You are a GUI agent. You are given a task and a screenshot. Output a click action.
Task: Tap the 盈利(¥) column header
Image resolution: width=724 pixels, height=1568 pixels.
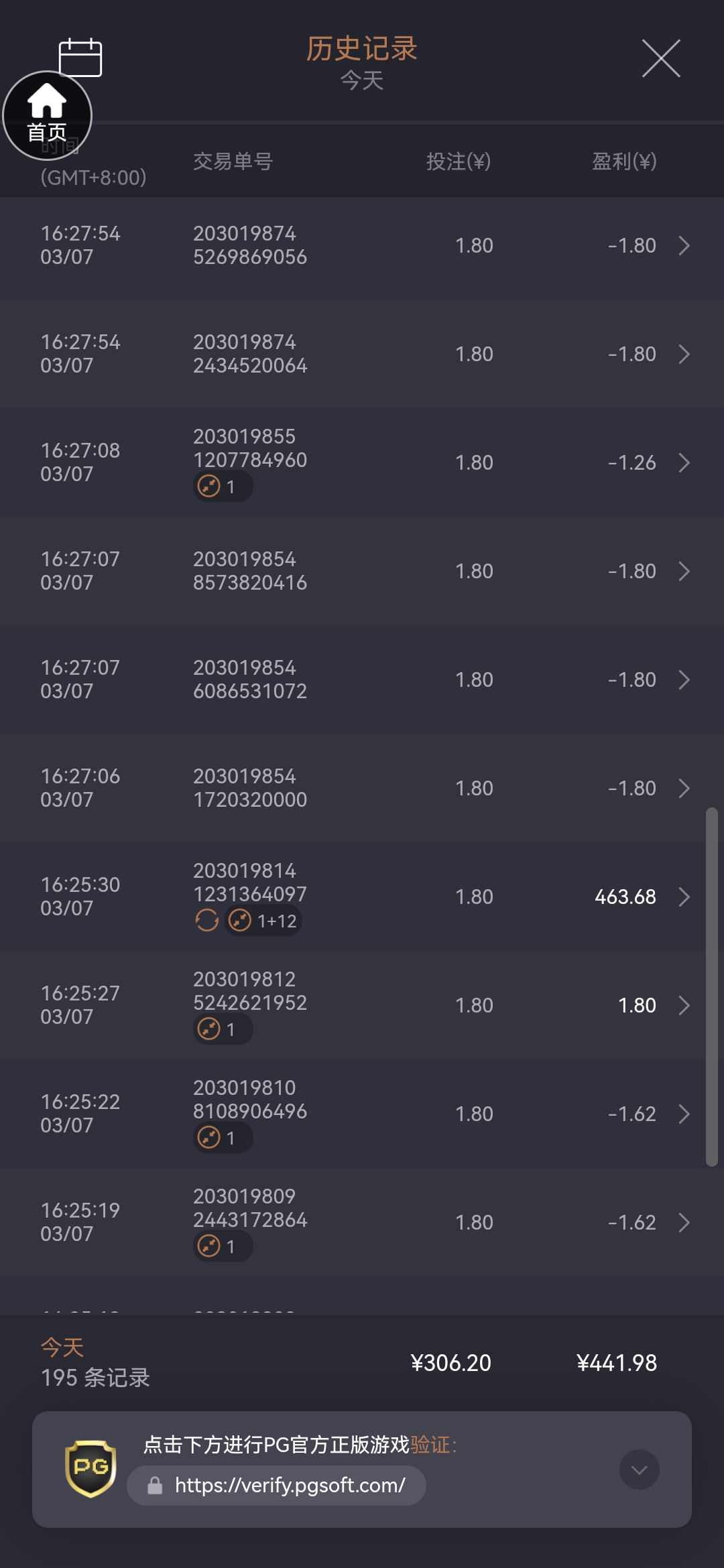tap(624, 161)
